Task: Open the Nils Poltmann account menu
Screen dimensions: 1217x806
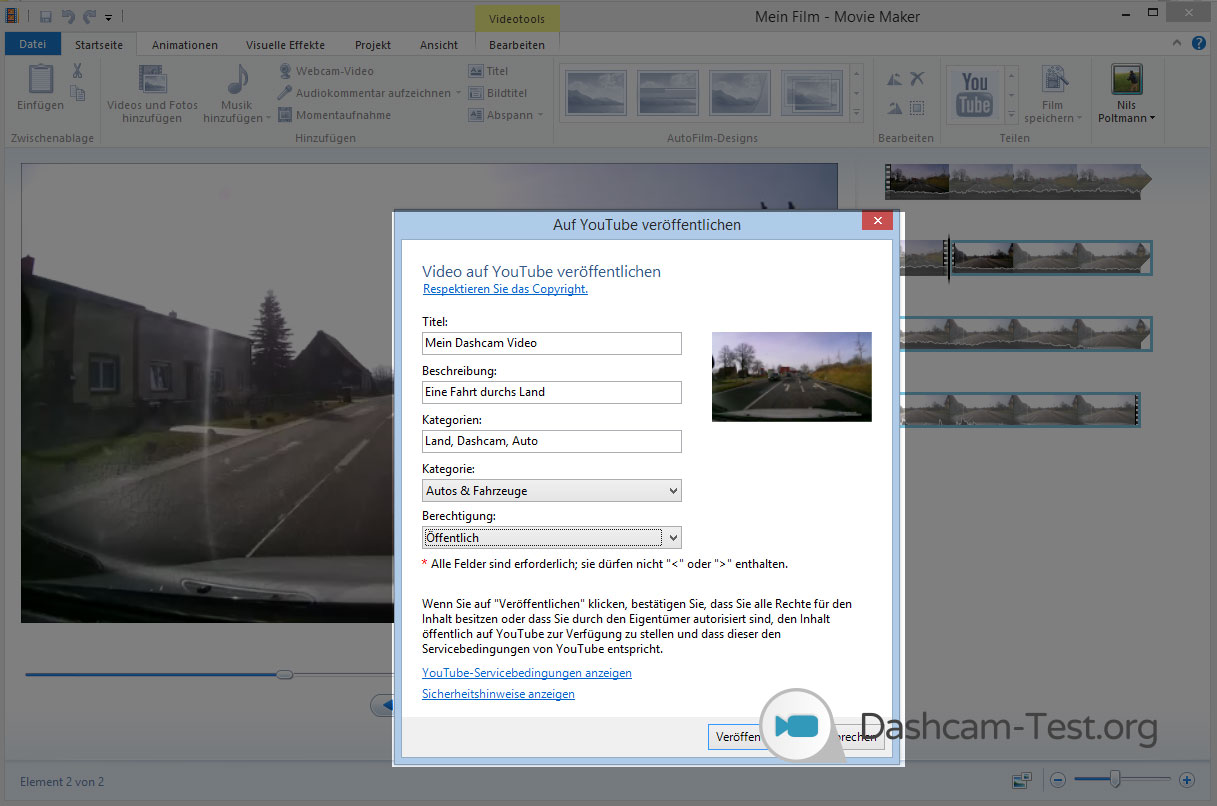Action: pyautogui.click(x=1153, y=118)
